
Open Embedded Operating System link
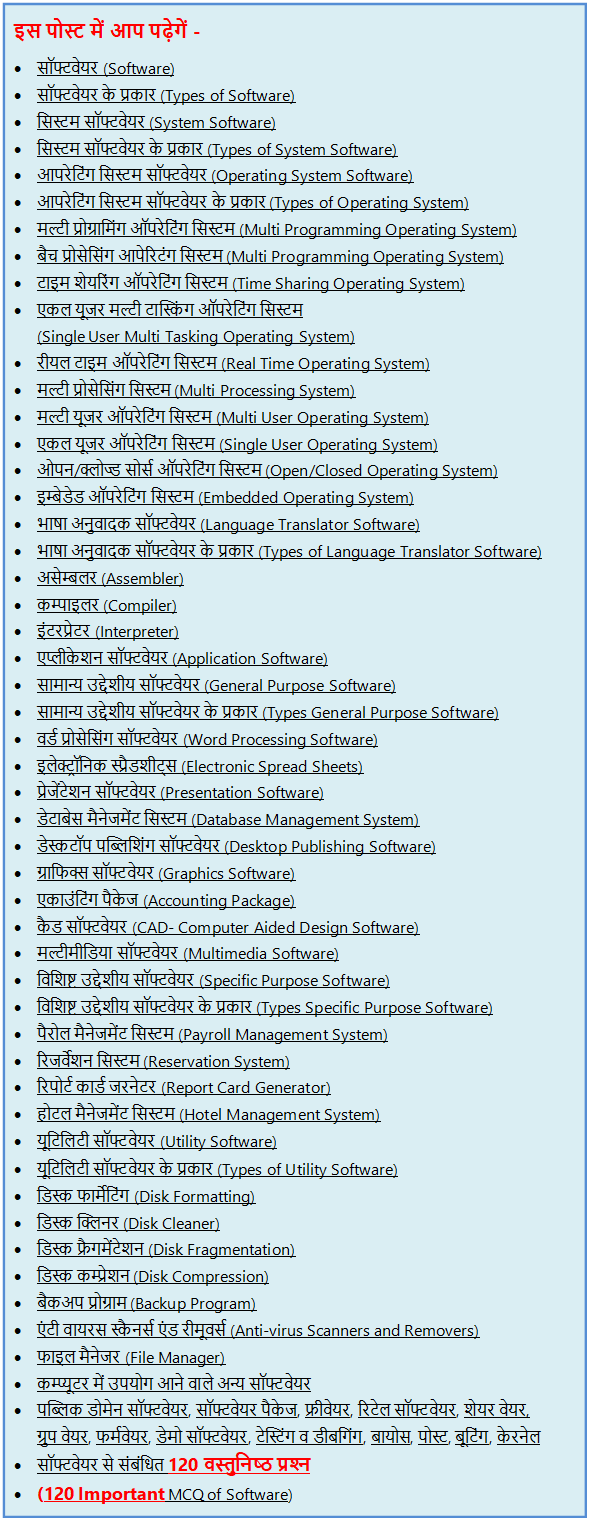click(x=225, y=497)
